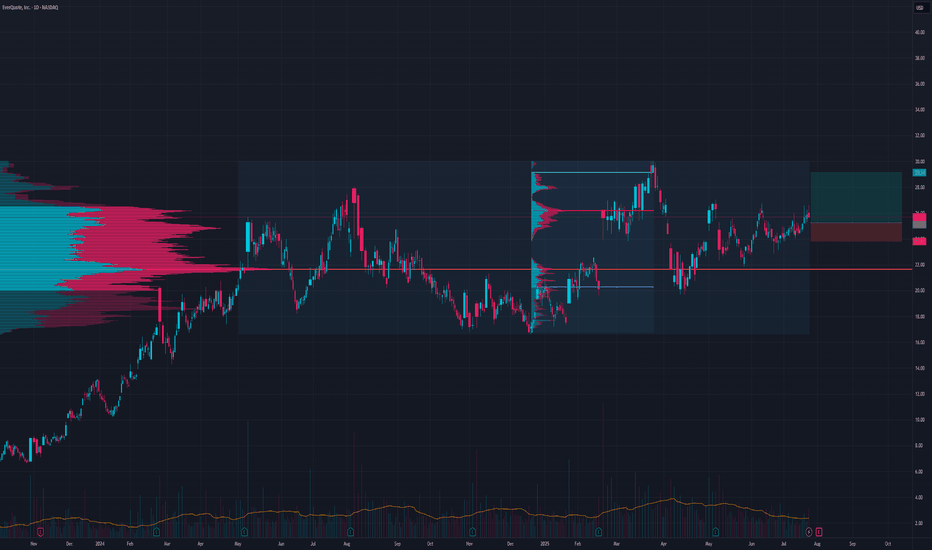Click the 20.00 price axis label
Viewport: 932px width, 550px height.
pos(920,290)
